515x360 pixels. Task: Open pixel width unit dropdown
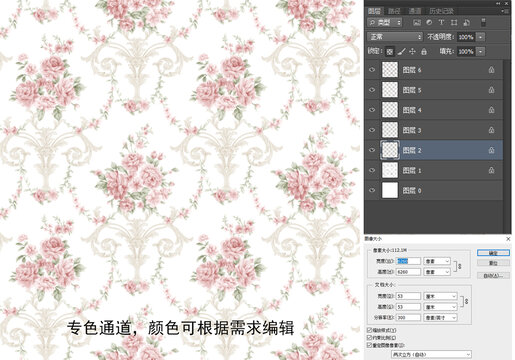point(437,261)
